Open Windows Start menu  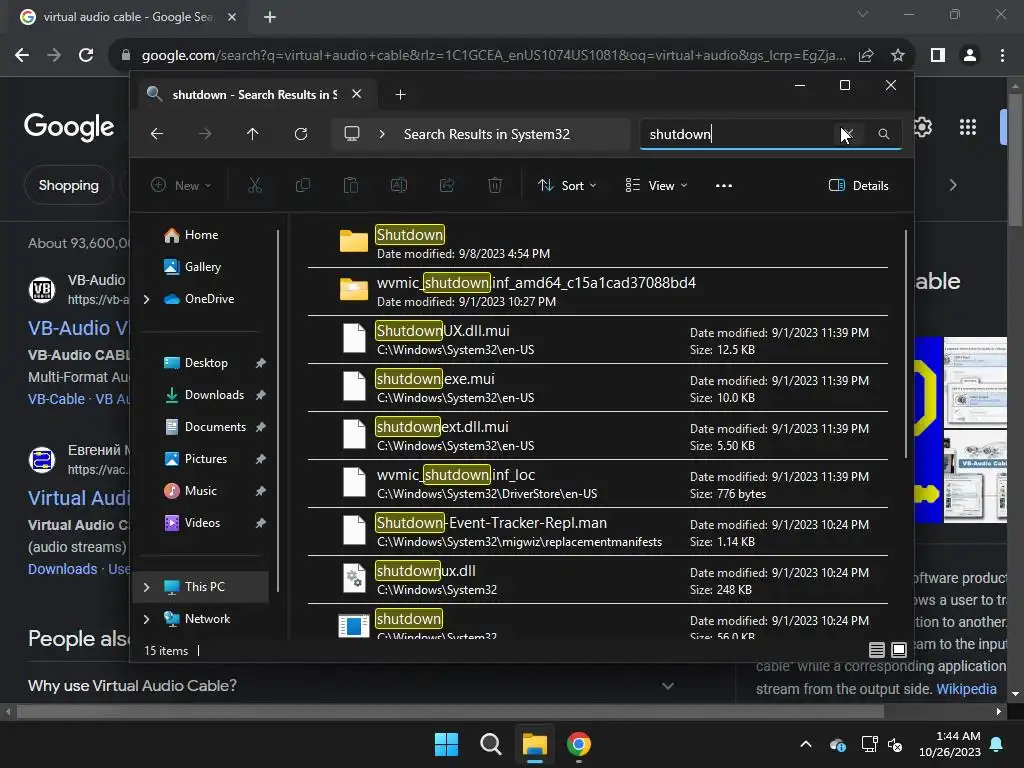pyautogui.click(x=447, y=744)
